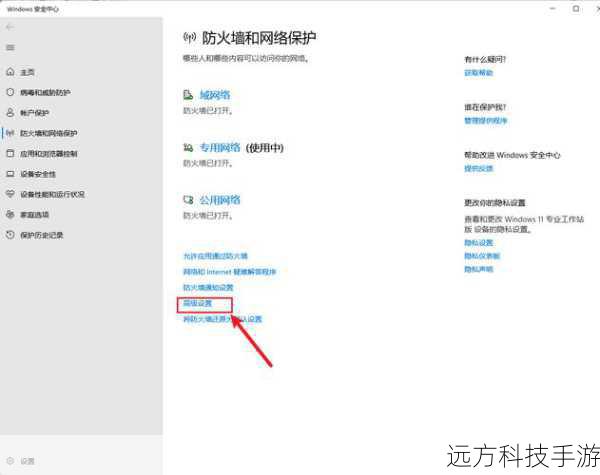Click 获取帮助 get help link

coord(478,72)
